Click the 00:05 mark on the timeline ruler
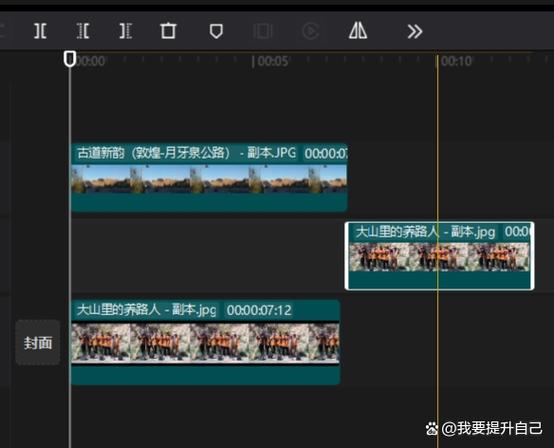This screenshot has height=448, width=554. [272, 61]
